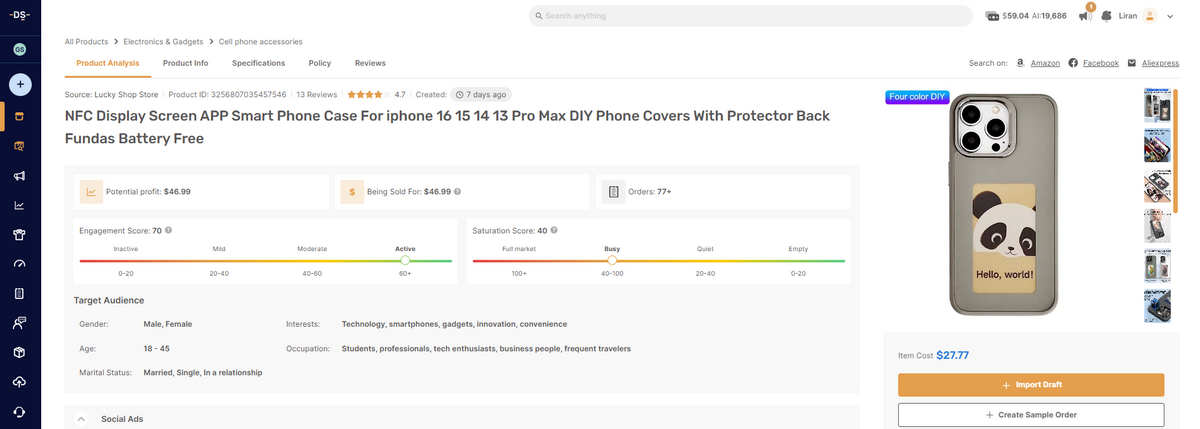Click the megaphone icon in left sidebar
The width and height of the screenshot is (1200, 429).
(x=19, y=176)
